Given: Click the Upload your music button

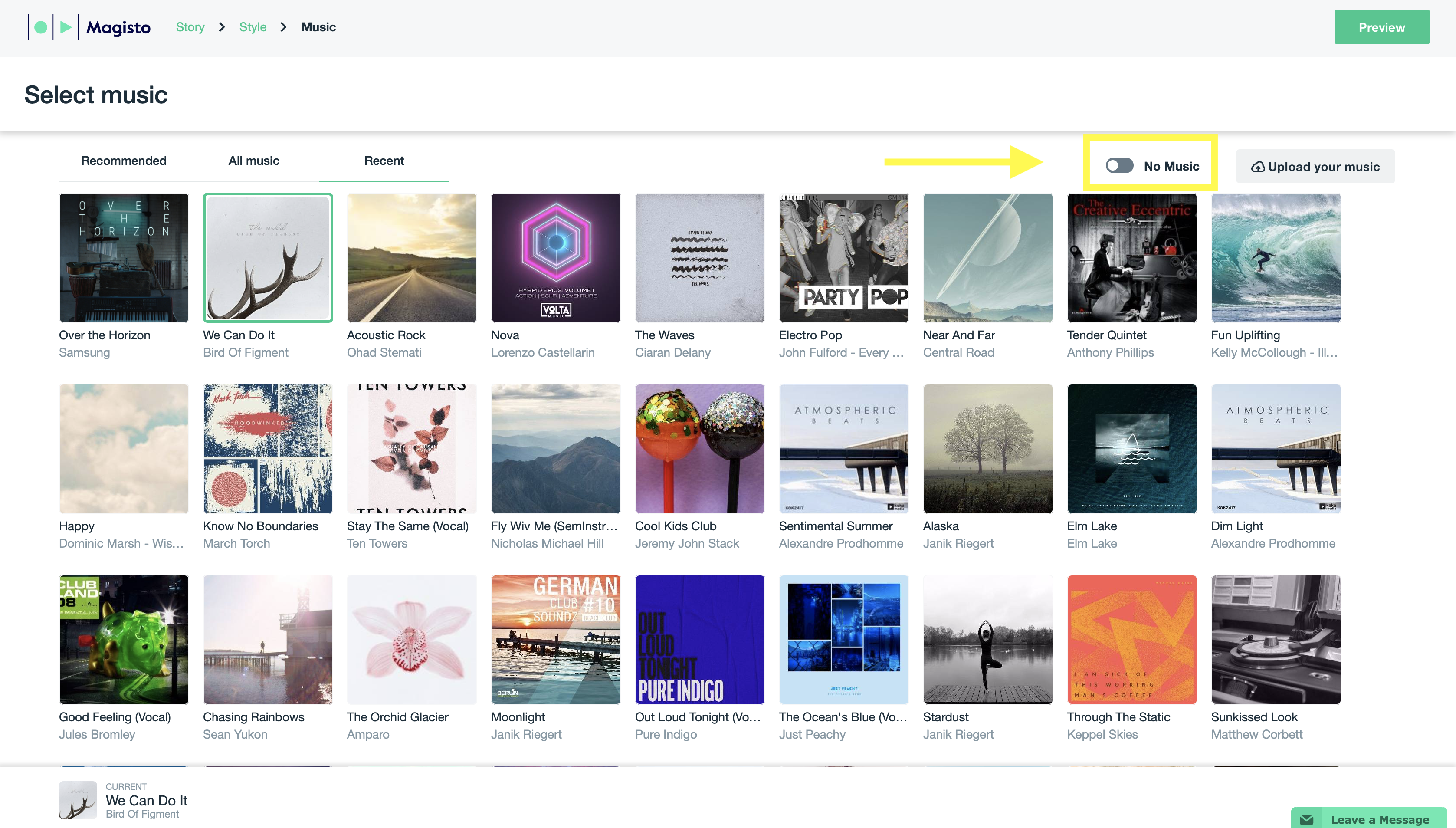Looking at the screenshot, I should pos(1315,167).
